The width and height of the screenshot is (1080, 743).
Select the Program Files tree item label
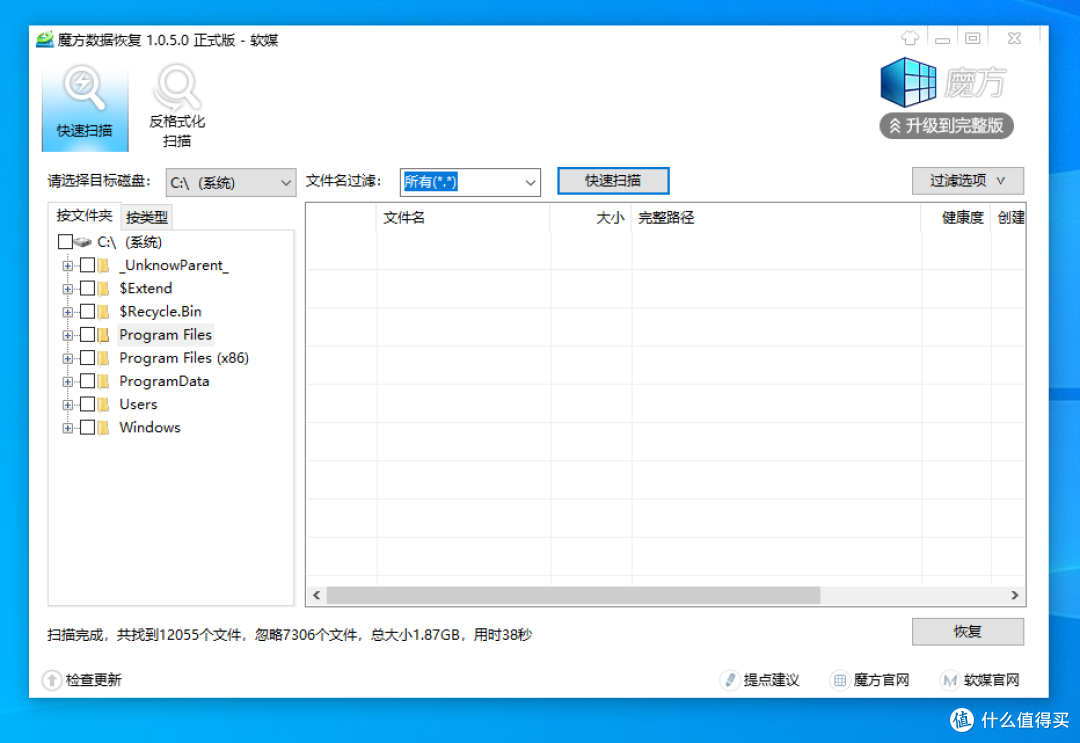[165, 335]
